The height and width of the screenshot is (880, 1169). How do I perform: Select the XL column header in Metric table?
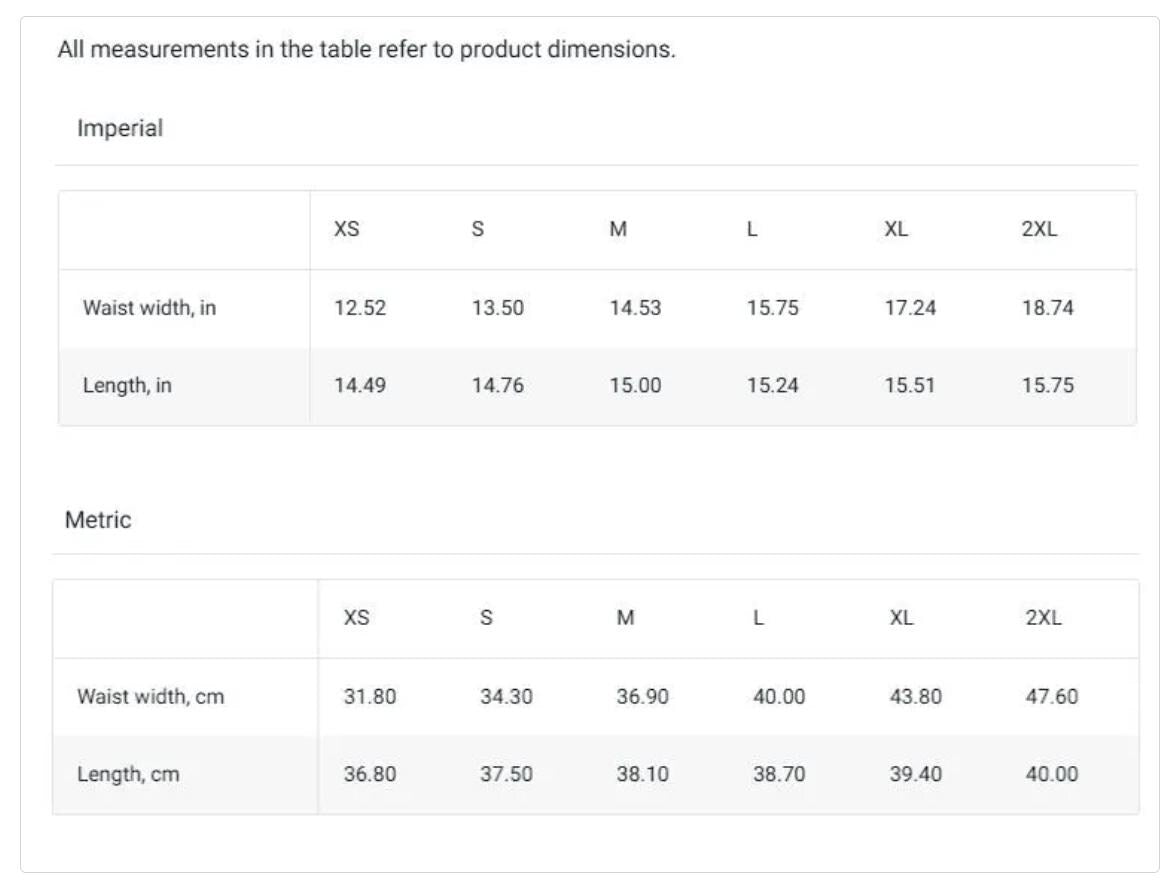tap(901, 618)
